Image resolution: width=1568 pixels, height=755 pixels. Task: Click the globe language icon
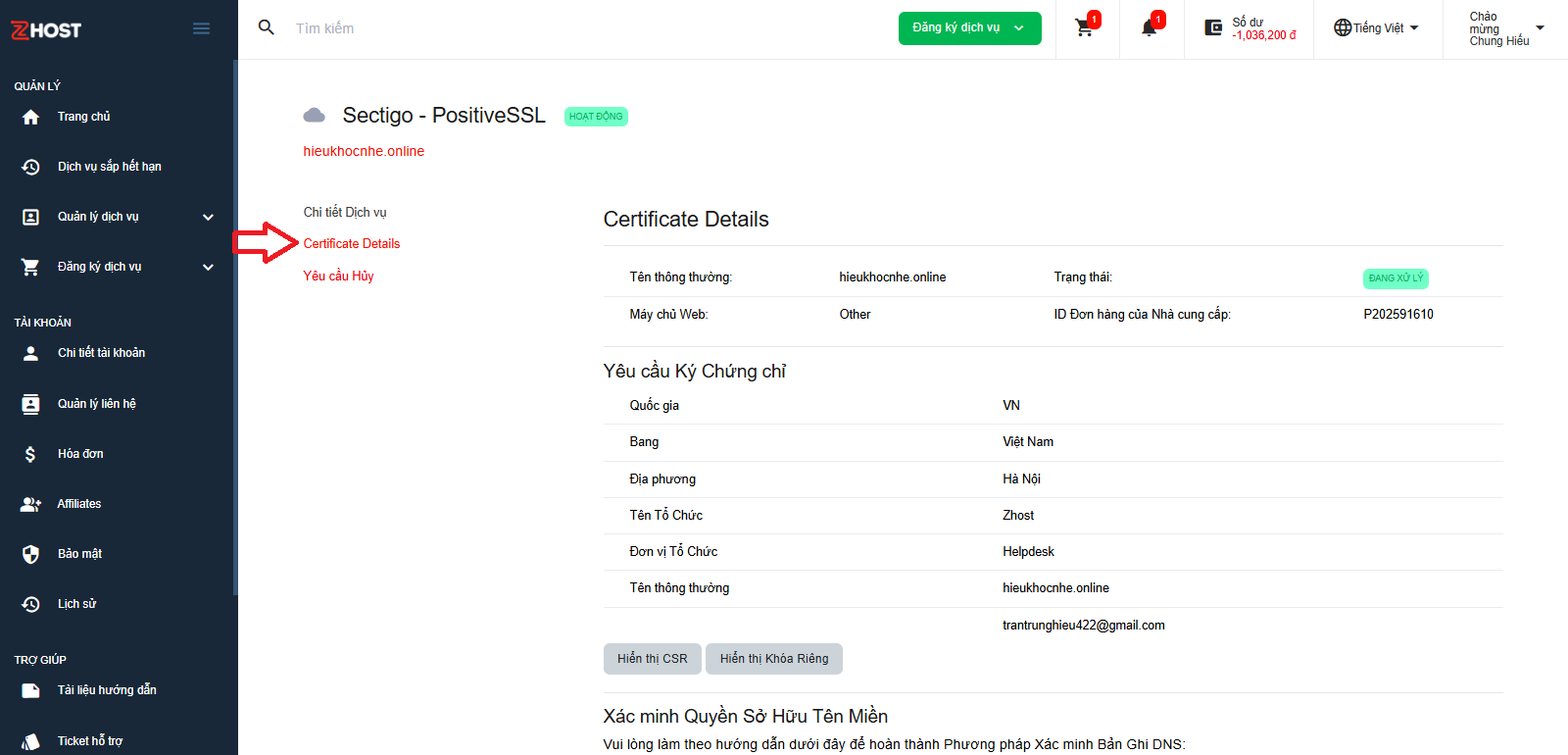pos(1343,27)
